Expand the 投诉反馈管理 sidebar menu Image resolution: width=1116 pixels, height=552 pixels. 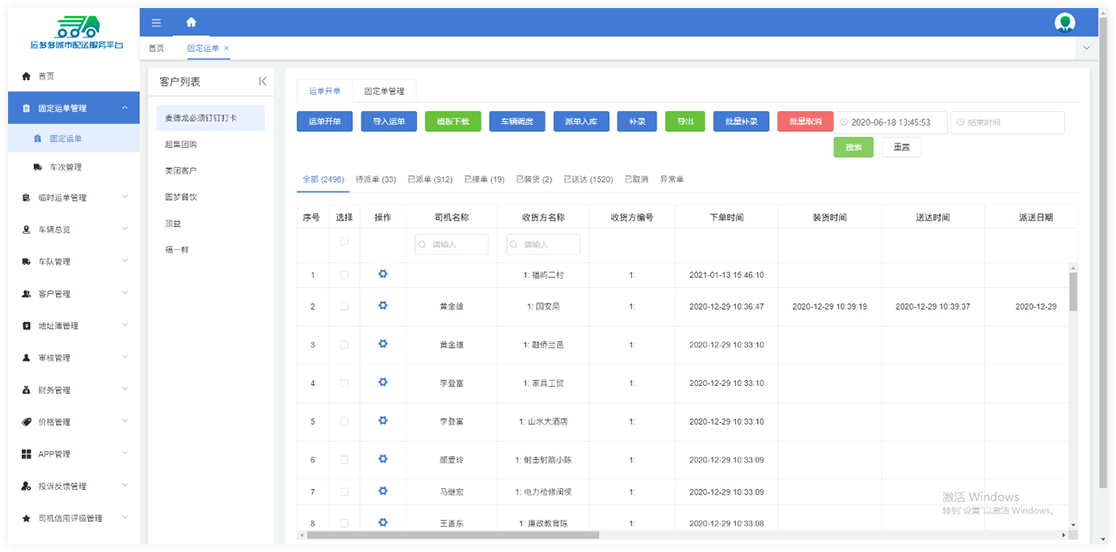(x=74, y=486)
